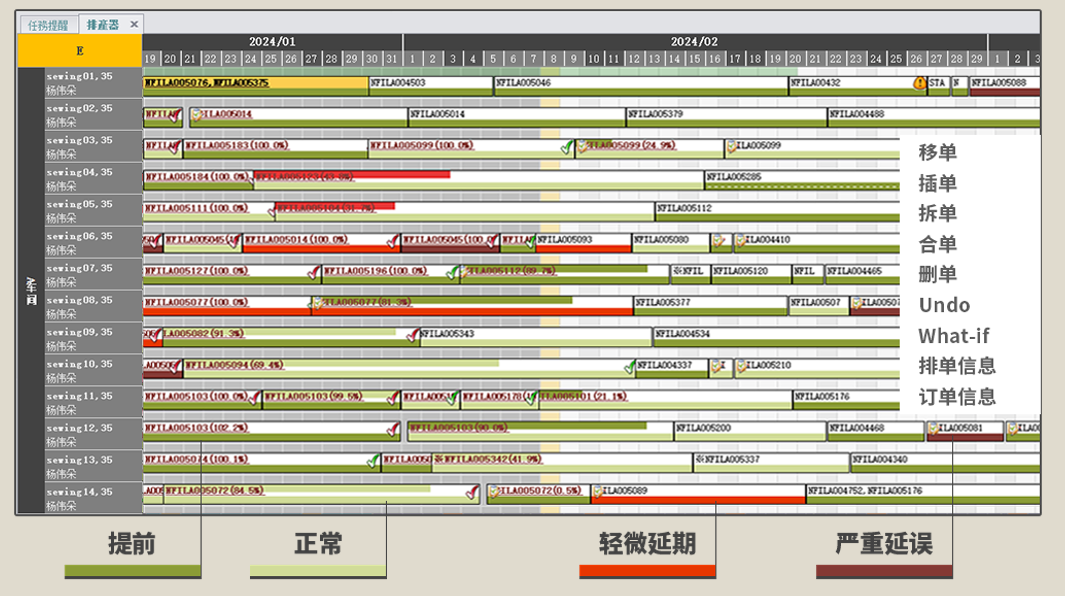Image resolution: width=1065 pixels, height=596 pixels.
Task: Select the NFILA005076 yellow task bar
Action: (255, 83)
